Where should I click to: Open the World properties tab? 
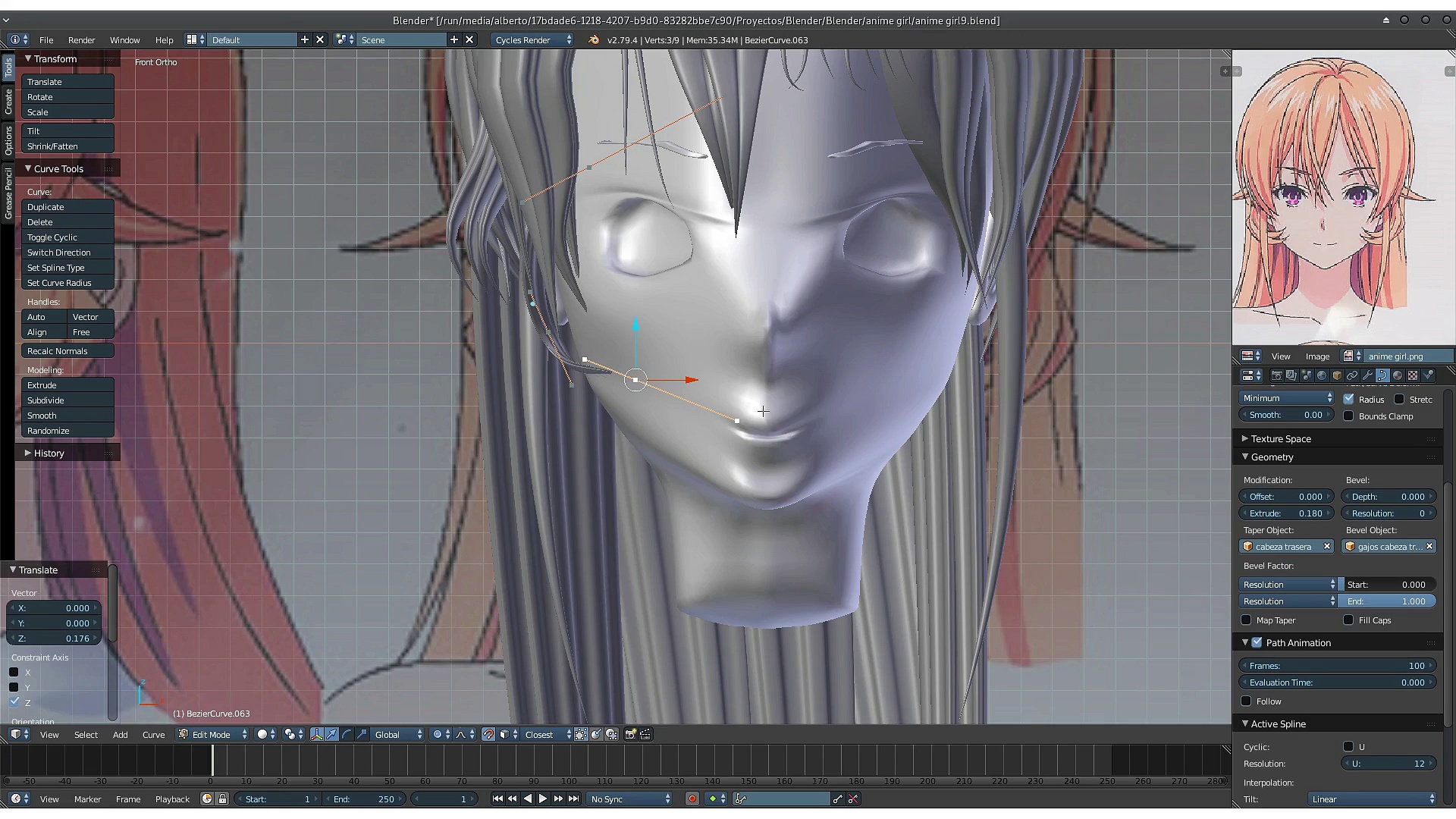1322,375
